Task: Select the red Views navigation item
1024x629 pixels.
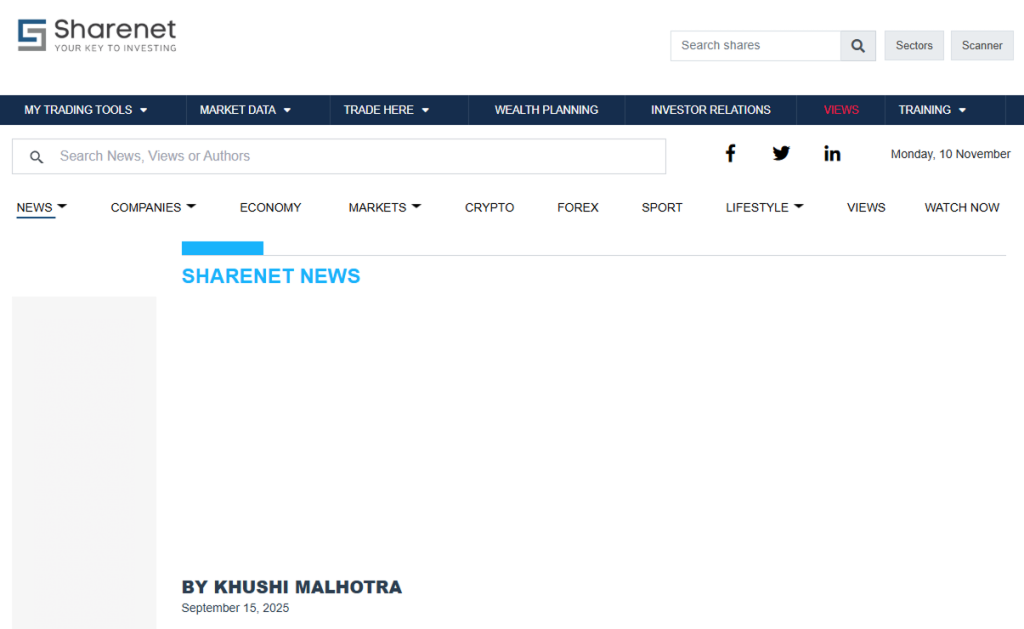Action: pos(841,110)
